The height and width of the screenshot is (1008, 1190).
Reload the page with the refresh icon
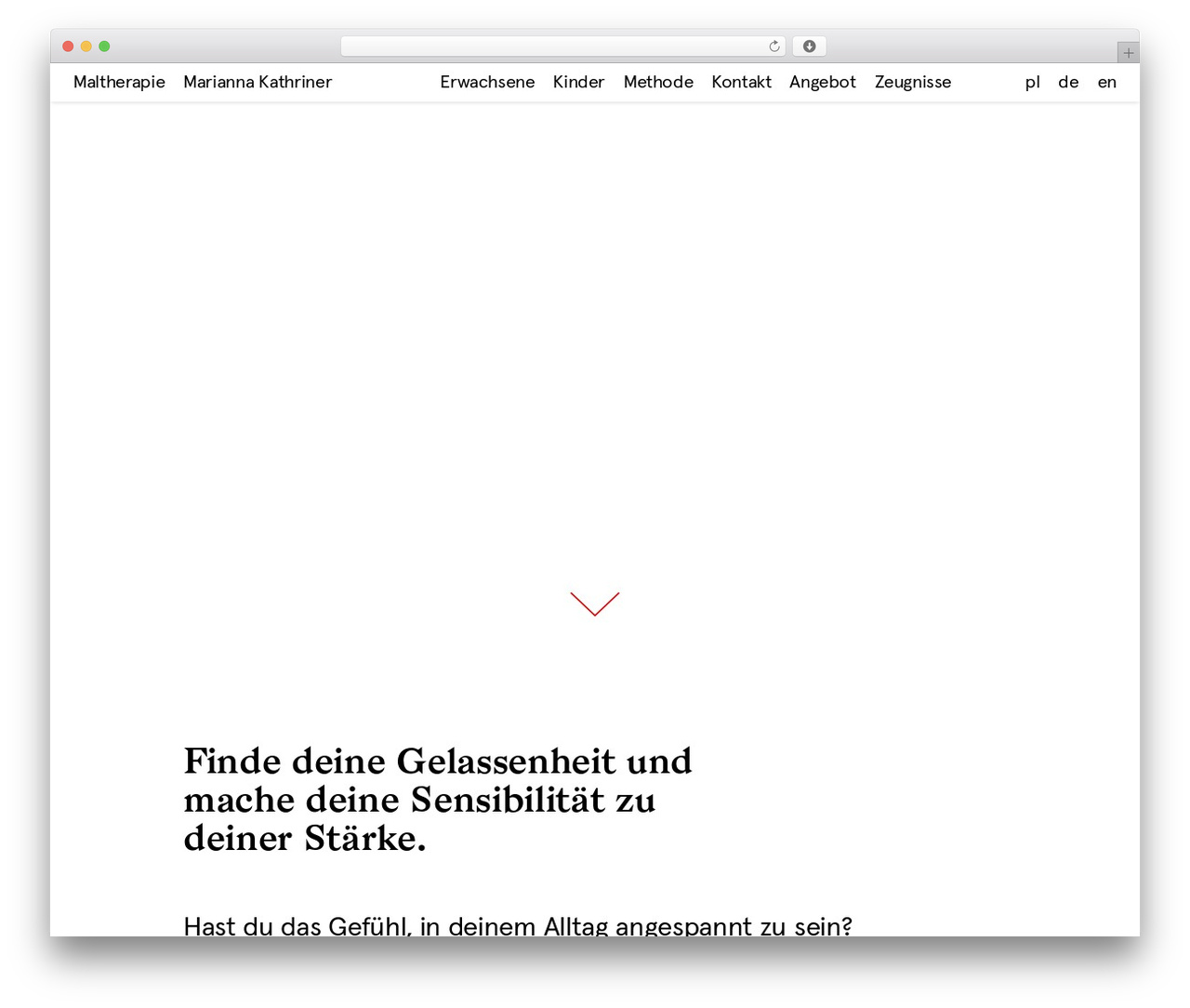point(774,46)
